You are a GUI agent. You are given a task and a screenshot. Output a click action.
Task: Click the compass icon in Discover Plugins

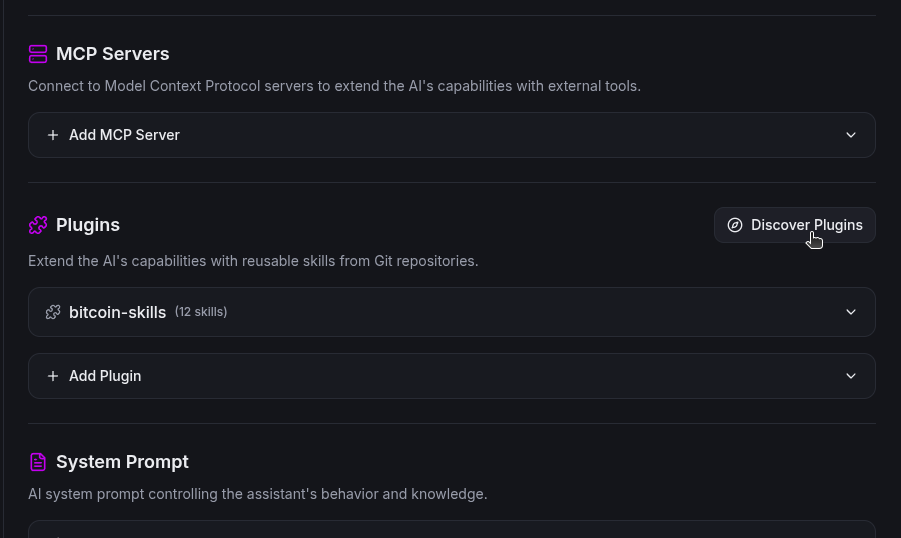click(x=735, y=225)
